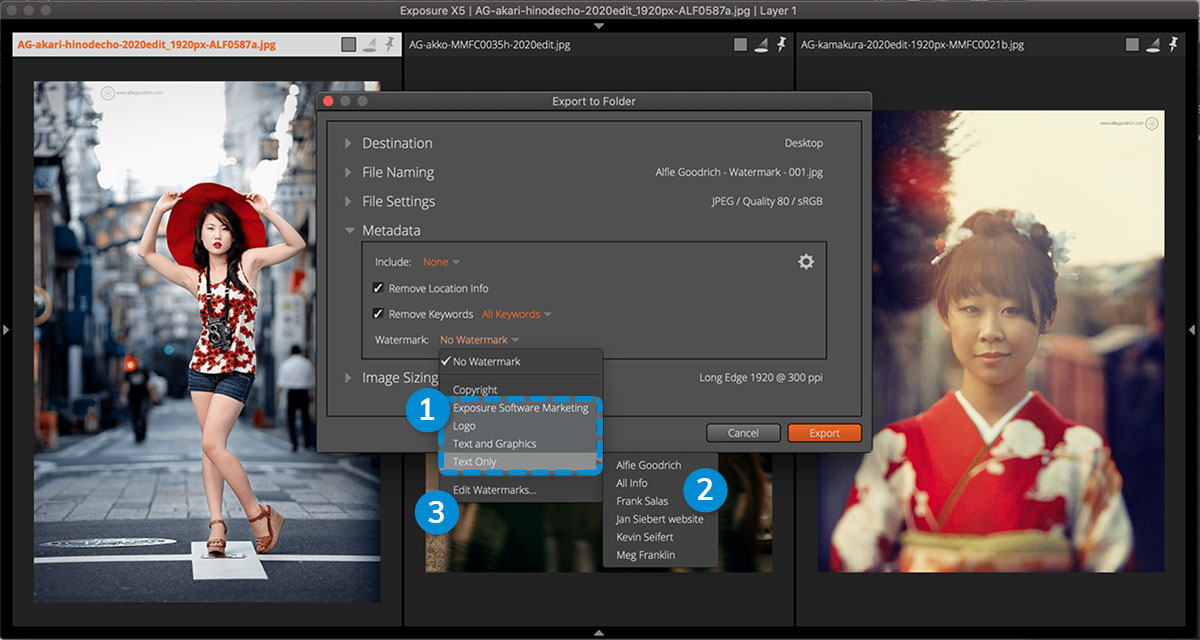The image size is (1200, 640).
Task: Click the gray color label square on AG-kamakura header
Action: point(1132,45)
